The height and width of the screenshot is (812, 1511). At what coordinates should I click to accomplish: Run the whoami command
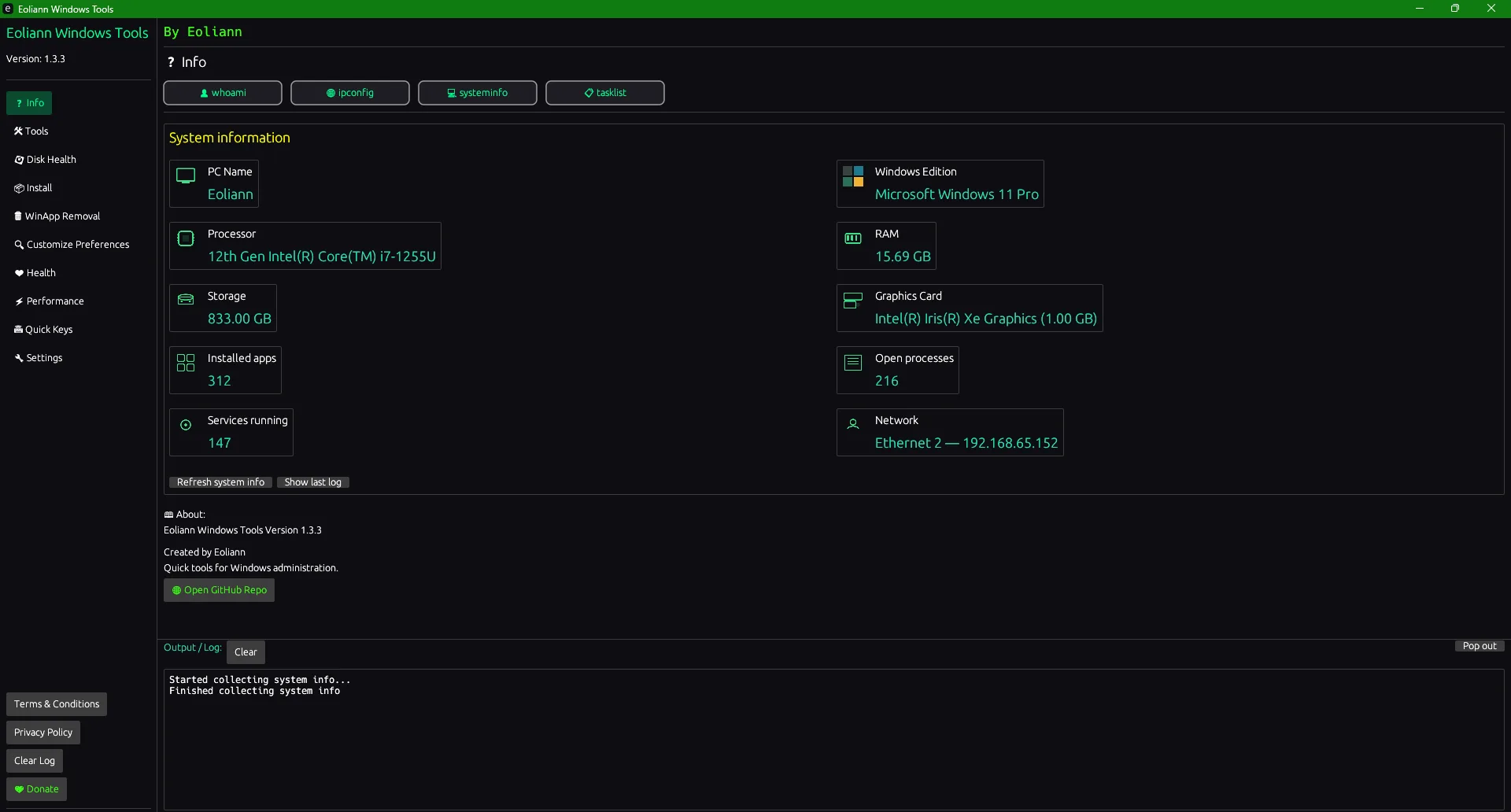click(x=223, y=93)
